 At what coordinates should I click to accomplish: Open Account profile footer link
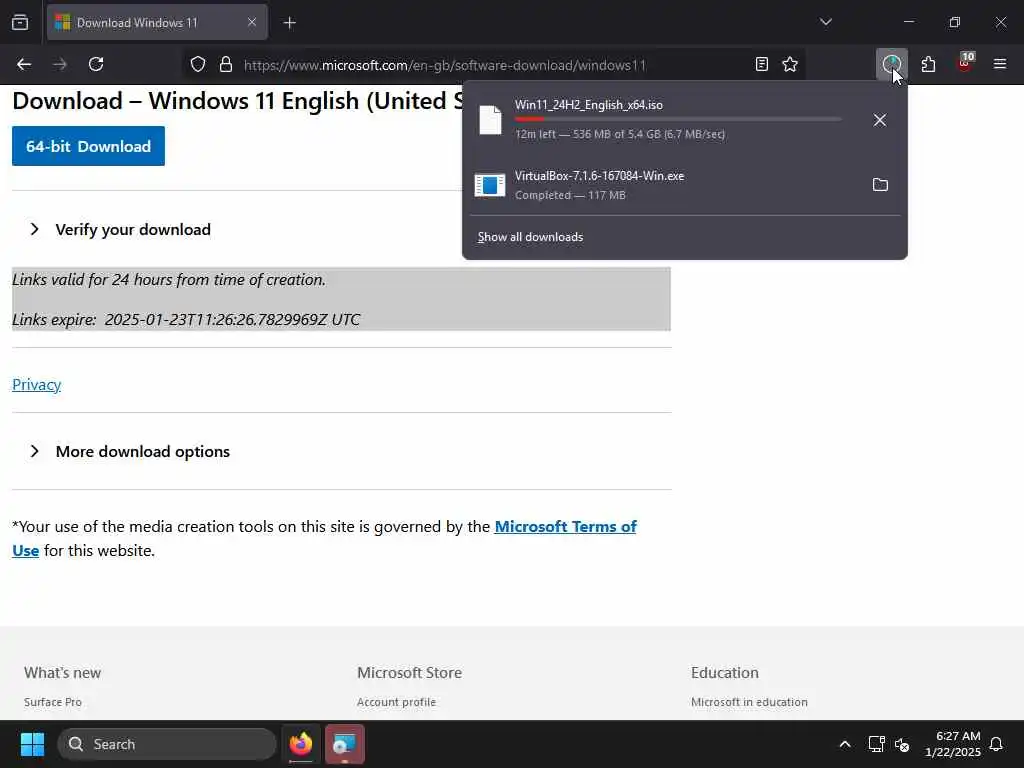coord(396,702)
